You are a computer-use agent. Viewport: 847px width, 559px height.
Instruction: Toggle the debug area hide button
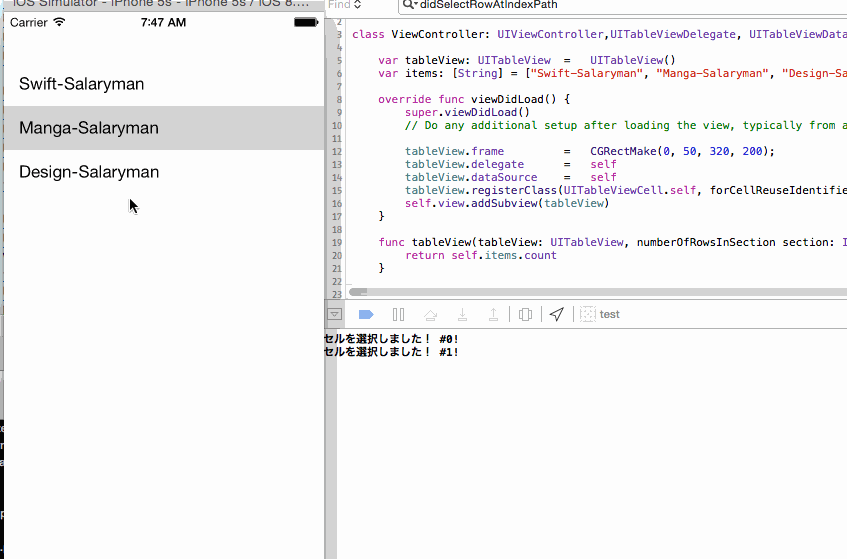tap(334, 314)
